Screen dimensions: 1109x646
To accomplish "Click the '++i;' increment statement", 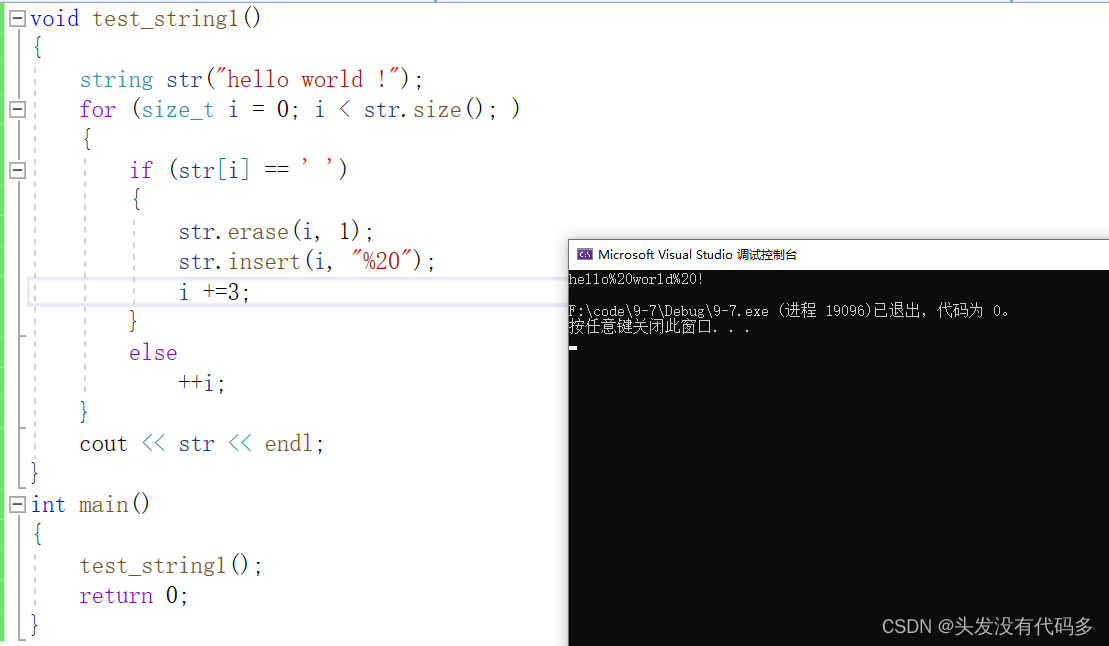I will pos(201,382).
